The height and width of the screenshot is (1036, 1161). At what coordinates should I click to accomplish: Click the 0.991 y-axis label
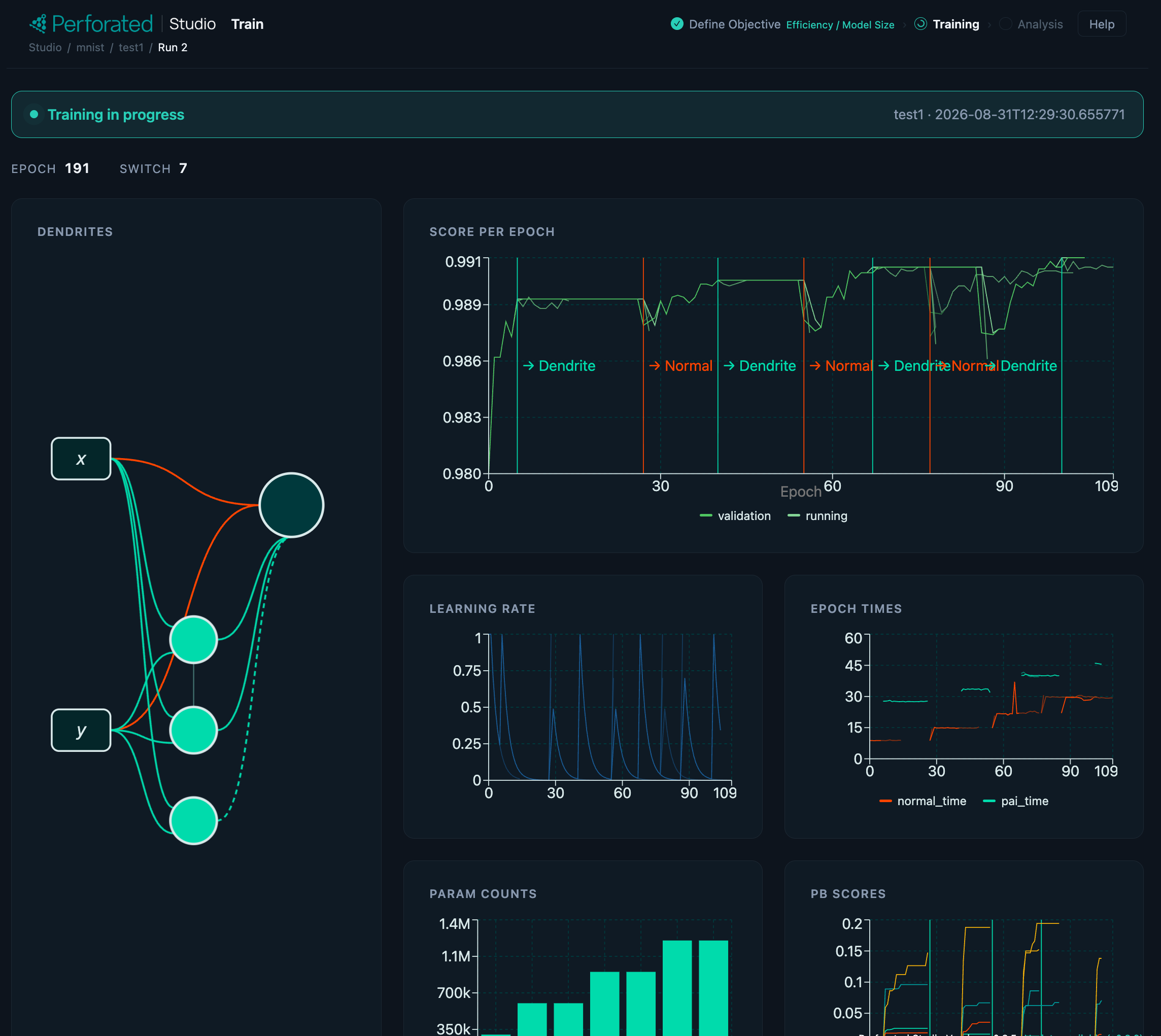point(463,262)
